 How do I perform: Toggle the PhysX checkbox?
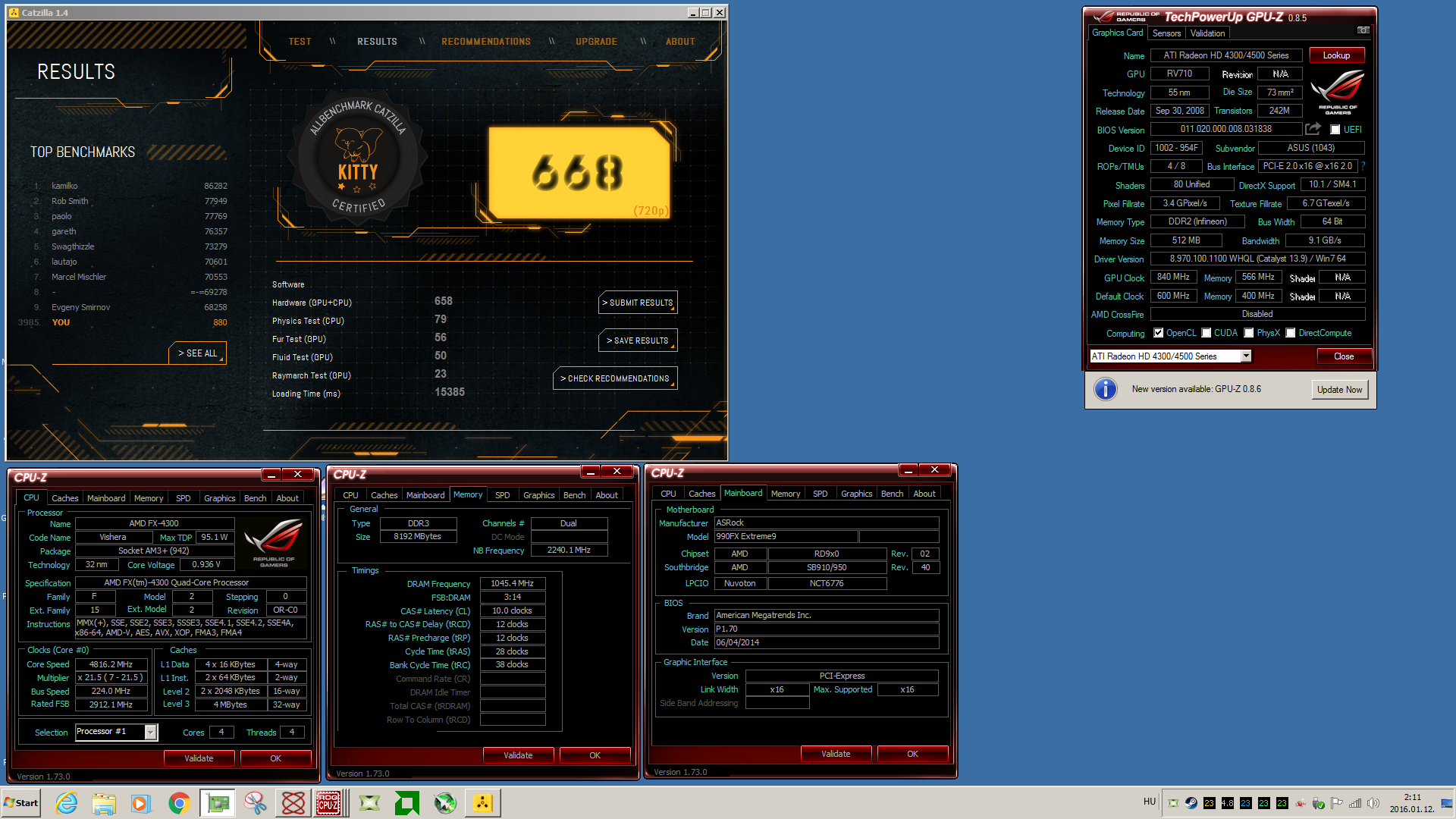click(x=1248, y=333)
